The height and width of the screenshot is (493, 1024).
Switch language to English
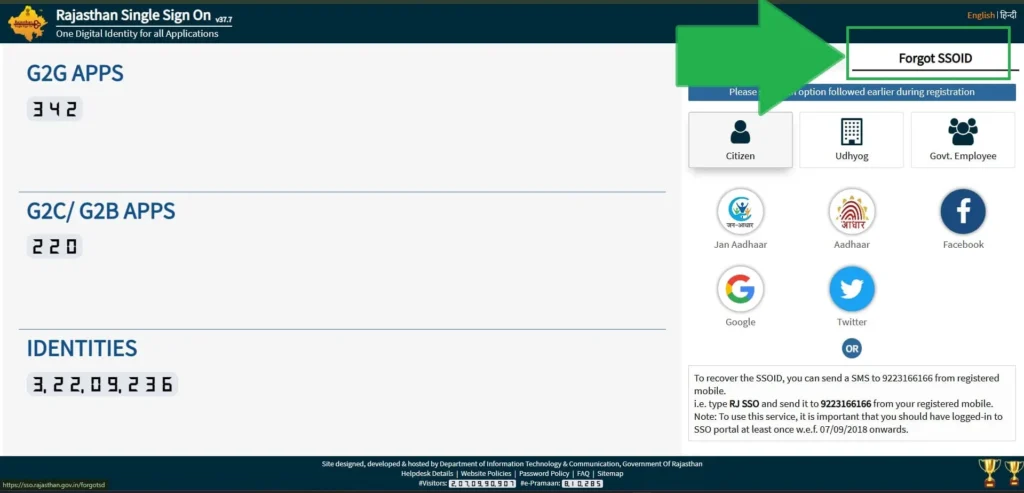[x=980, y=15]
